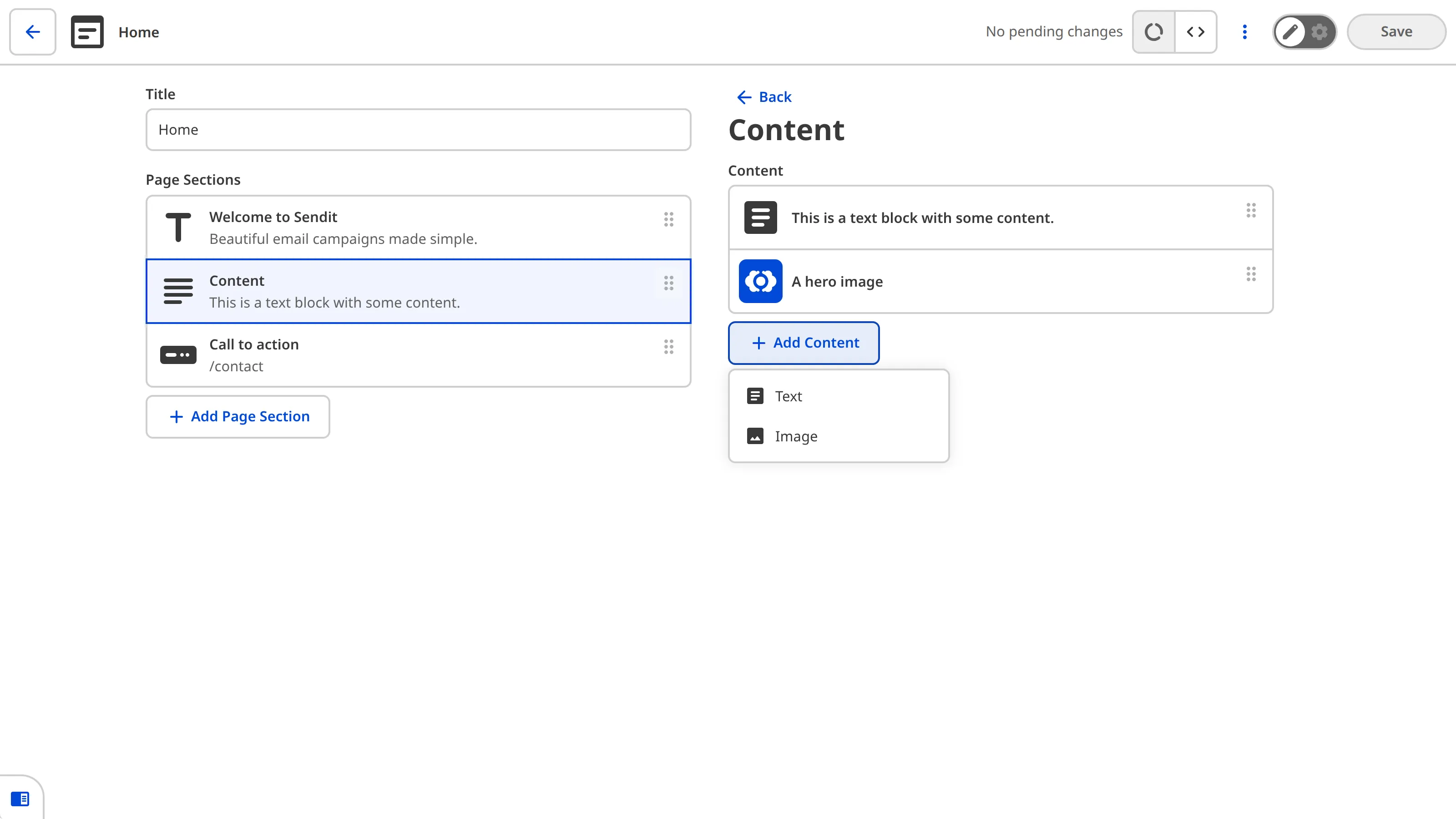Open the code view
The height and width of the screenshot is (819, 1456).
pos(1196,32)
